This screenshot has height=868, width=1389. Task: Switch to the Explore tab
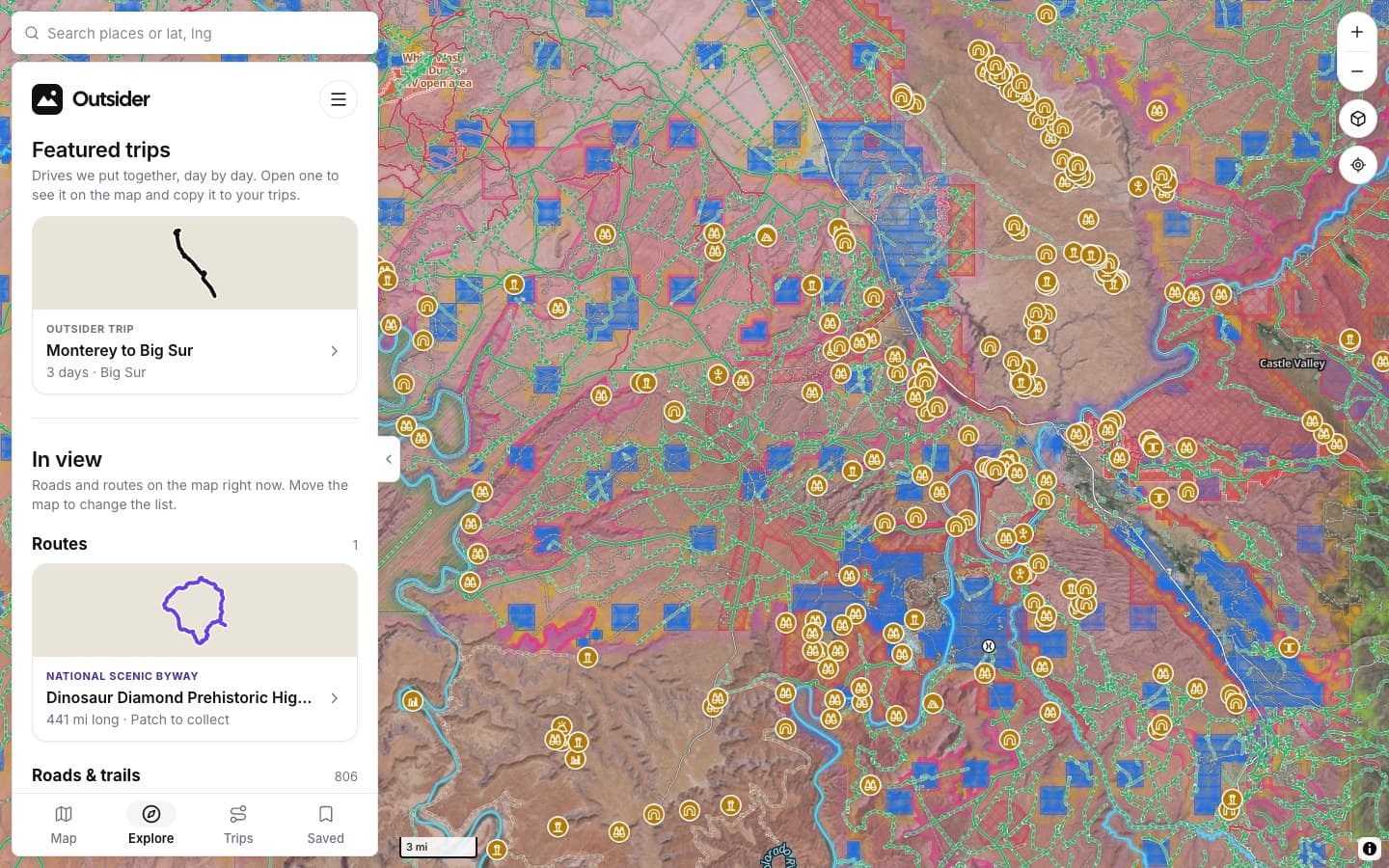point(151,825)
